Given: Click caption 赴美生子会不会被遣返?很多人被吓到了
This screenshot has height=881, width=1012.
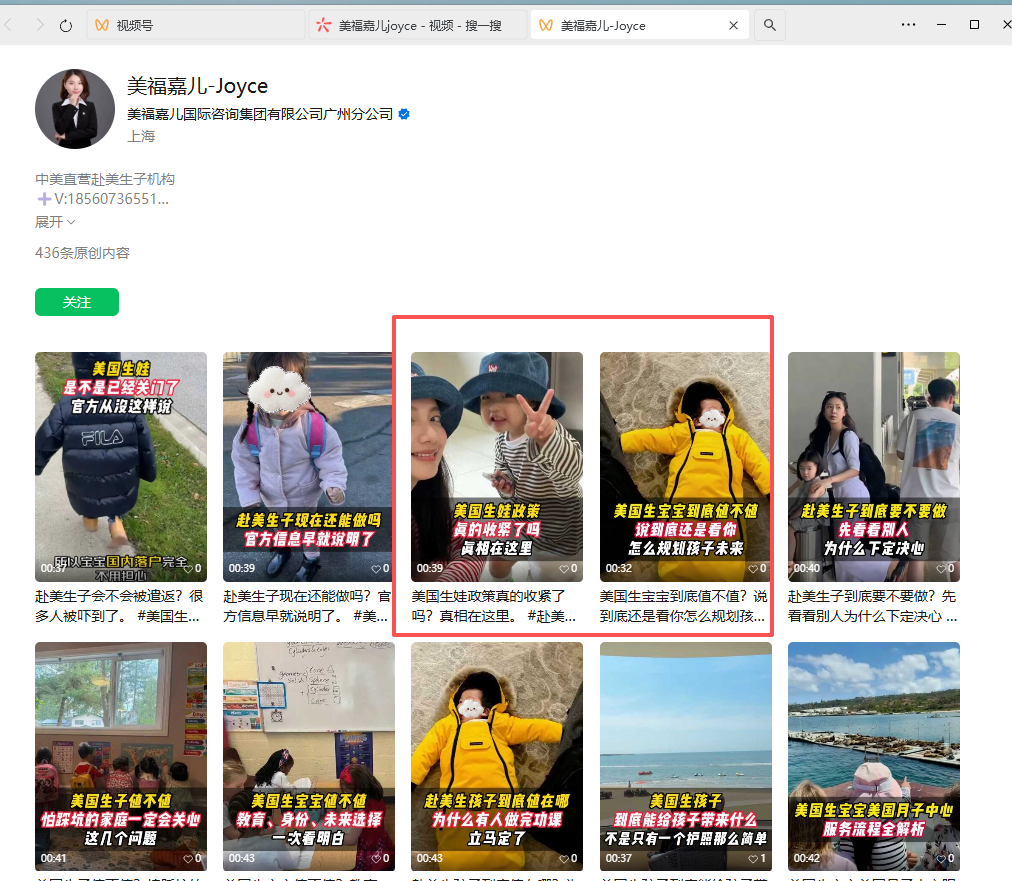Looking at the screenshot, I should coord(119,606).
